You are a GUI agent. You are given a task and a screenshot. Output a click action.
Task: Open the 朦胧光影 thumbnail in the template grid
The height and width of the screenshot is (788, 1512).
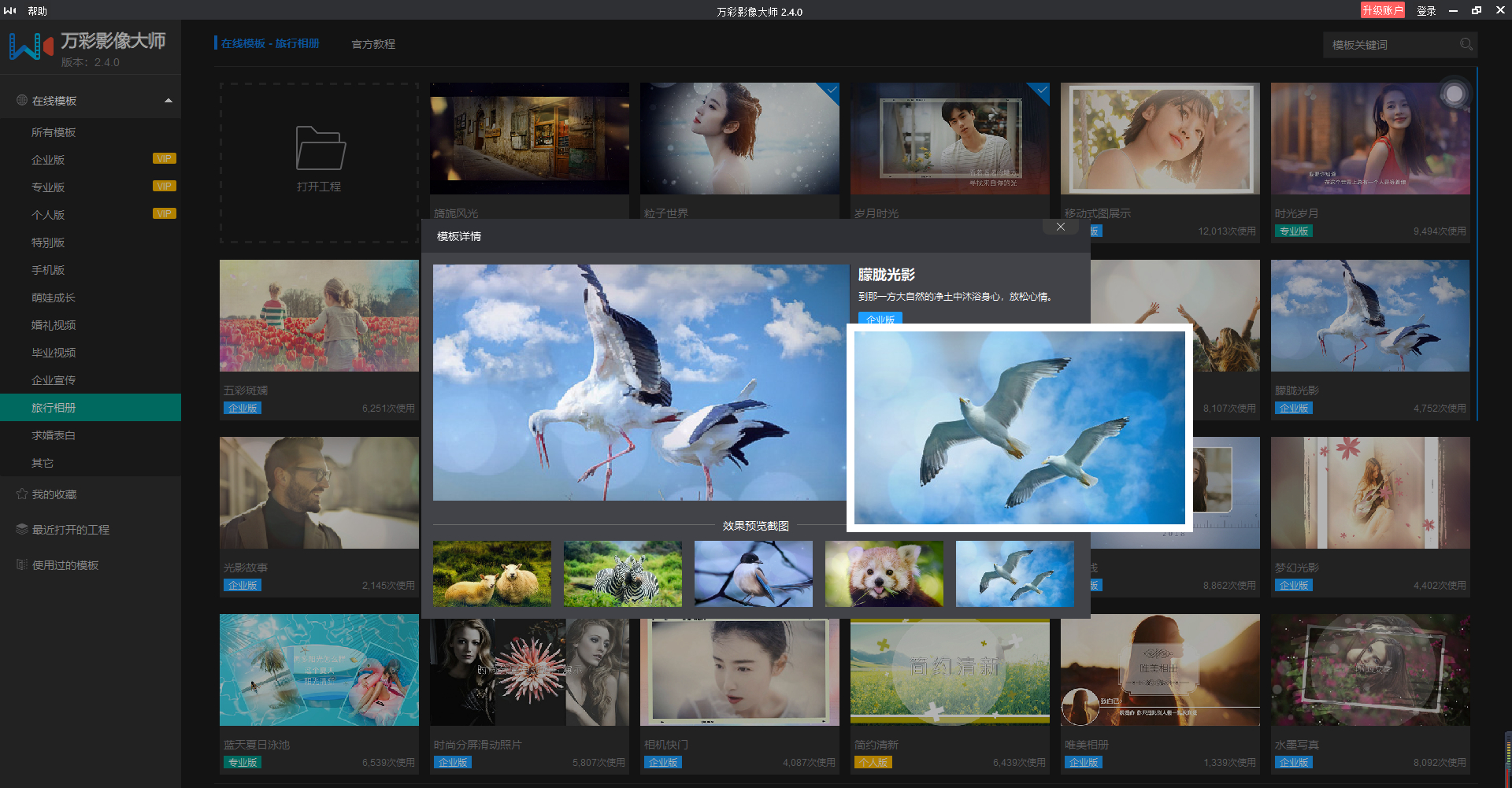[1370, 316]
